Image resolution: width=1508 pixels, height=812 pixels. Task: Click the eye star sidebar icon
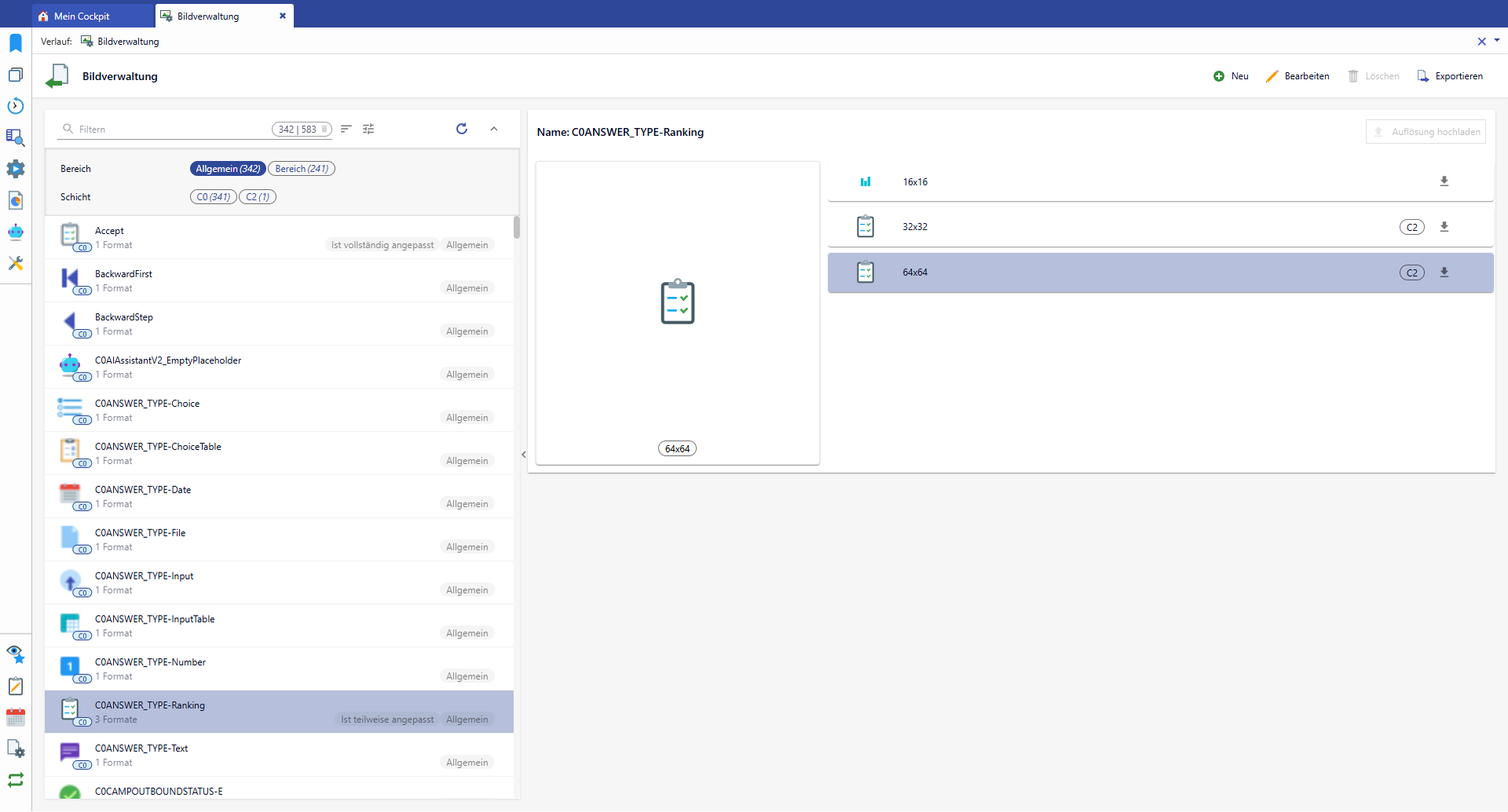tap(16, 654)
